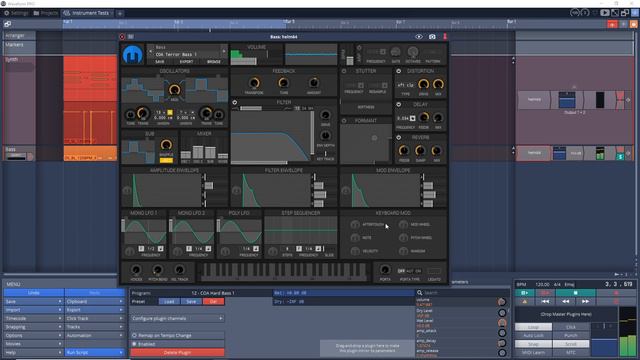Open the Projects tab
Image resolution: width=640 pixels, height=360 pixels.
coord(46,13)
